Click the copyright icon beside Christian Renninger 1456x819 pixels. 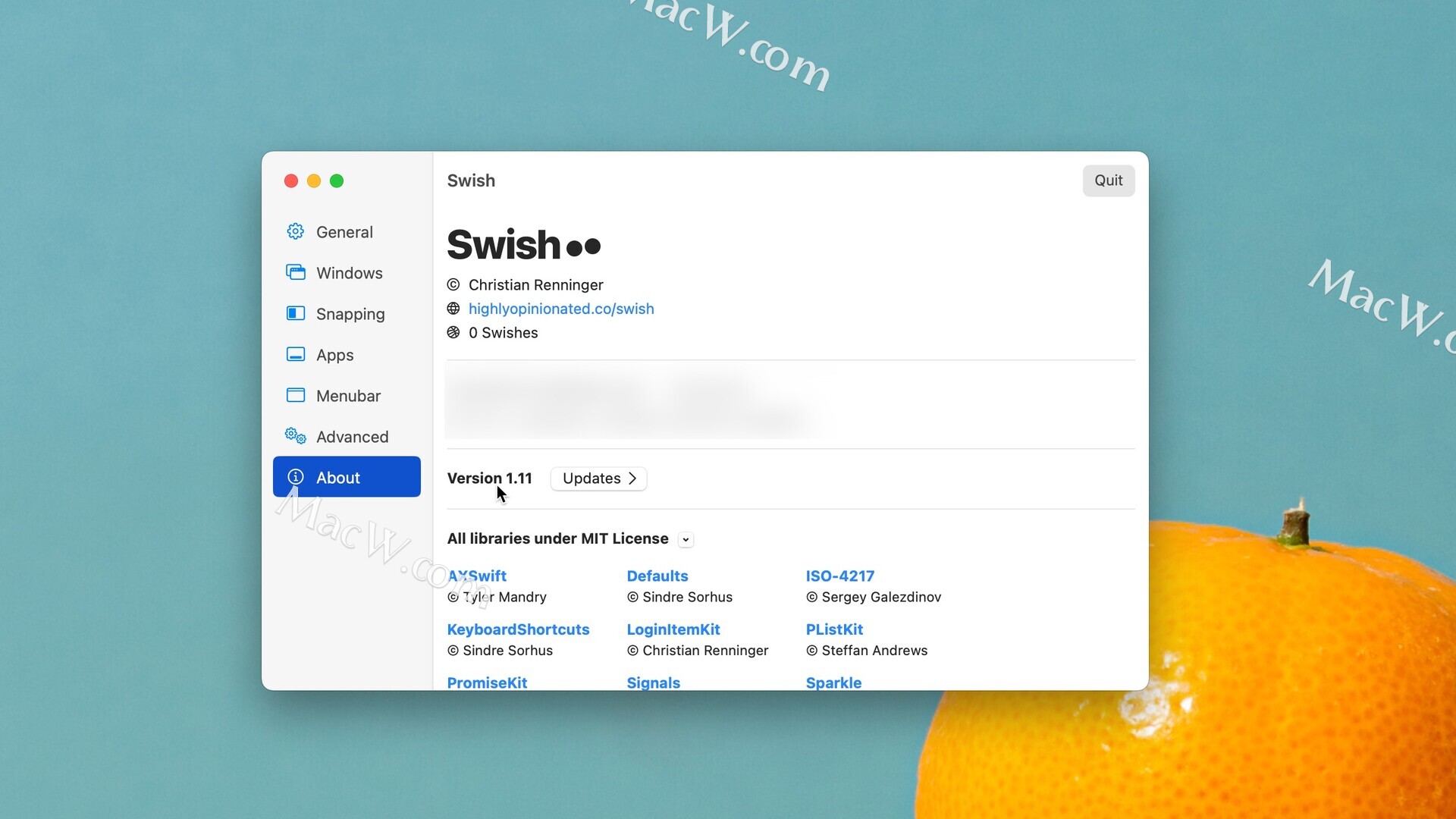point(453,284)
